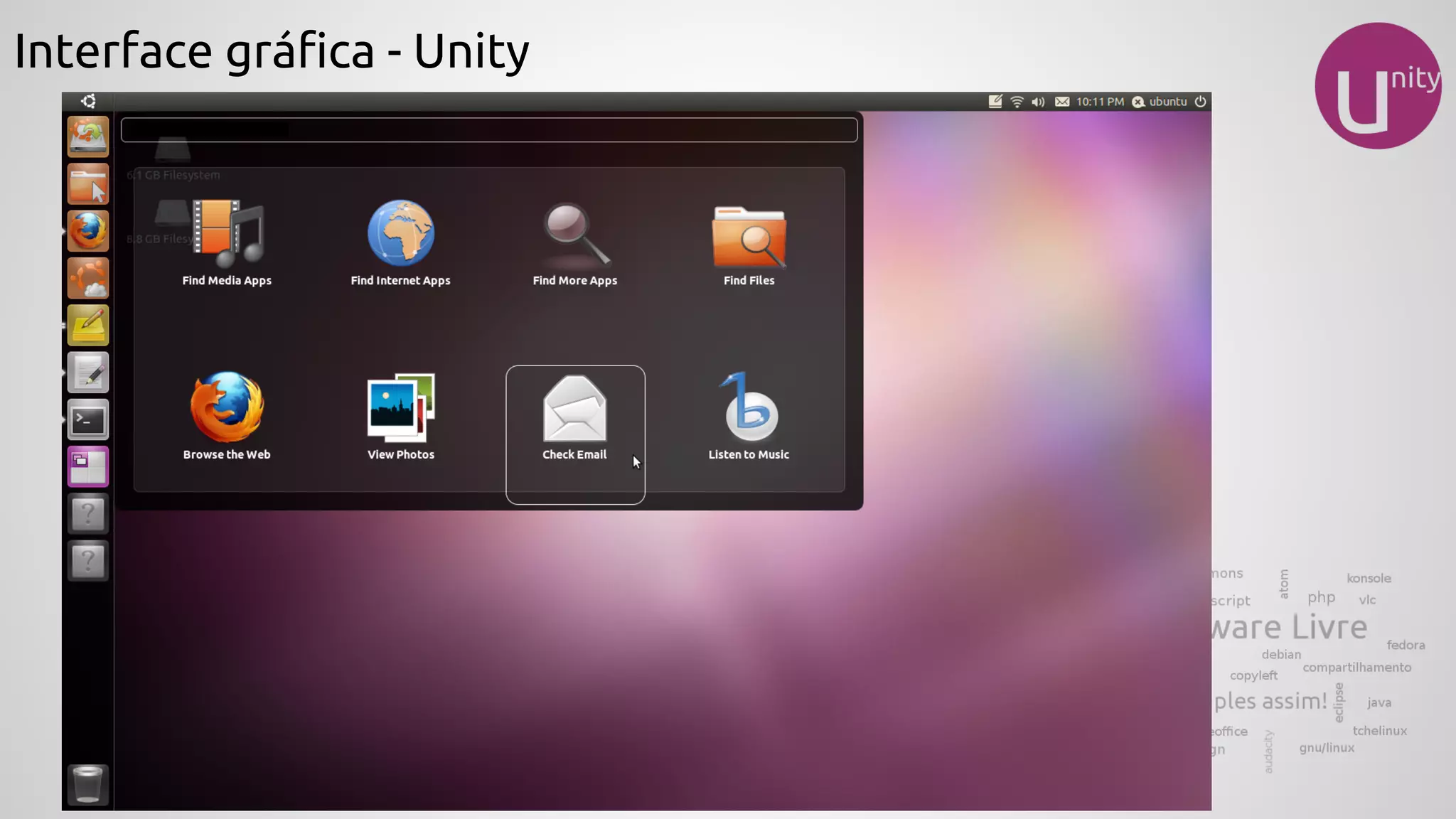This screenshot has width=1456, height=819.
Task: Open the ubuntu user menu
Action: (1160, 102)
